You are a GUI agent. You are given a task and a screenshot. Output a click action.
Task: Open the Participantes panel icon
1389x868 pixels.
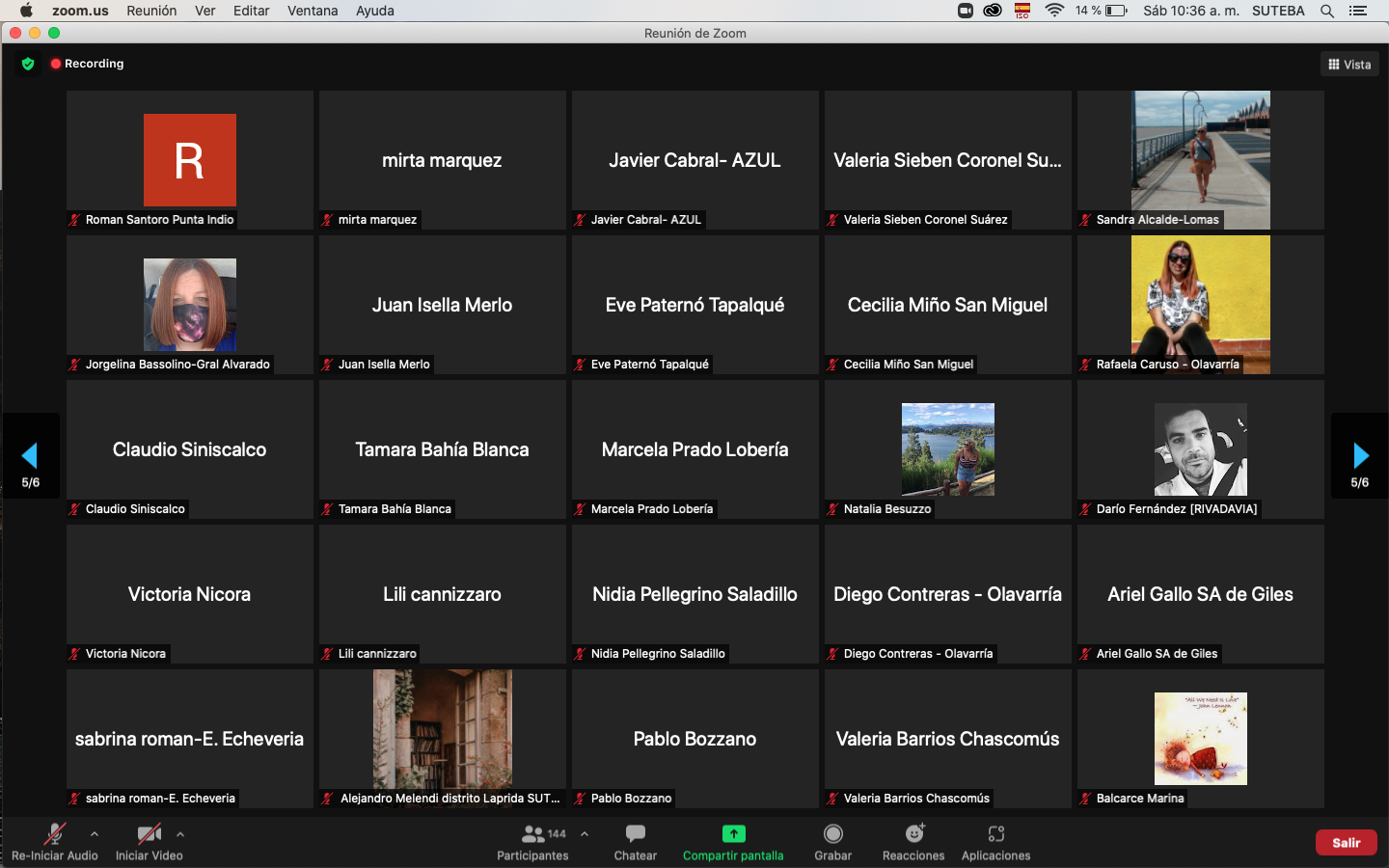click(532, 834)
